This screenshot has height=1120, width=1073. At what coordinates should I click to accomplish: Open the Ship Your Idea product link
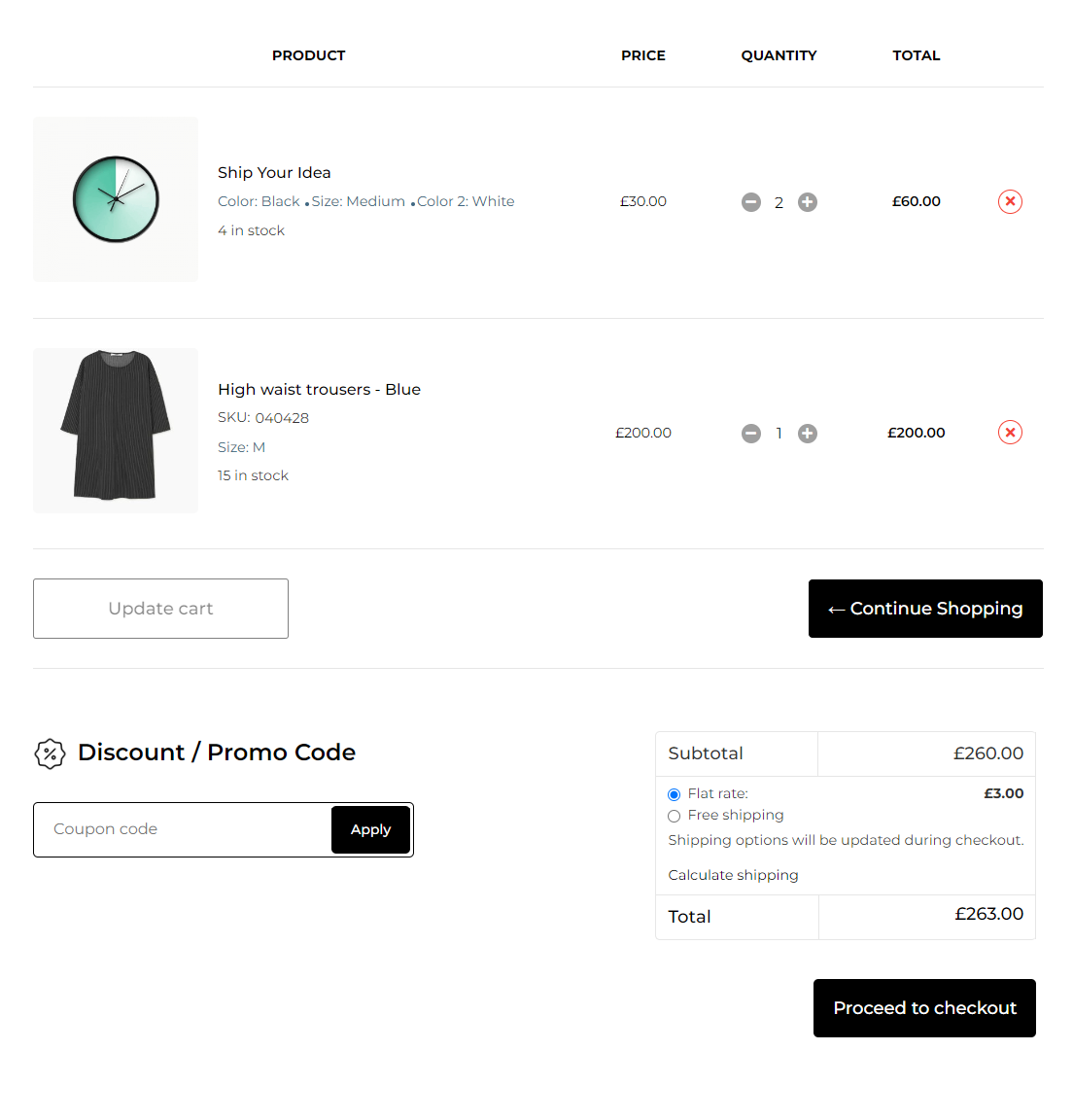[274, 172]
